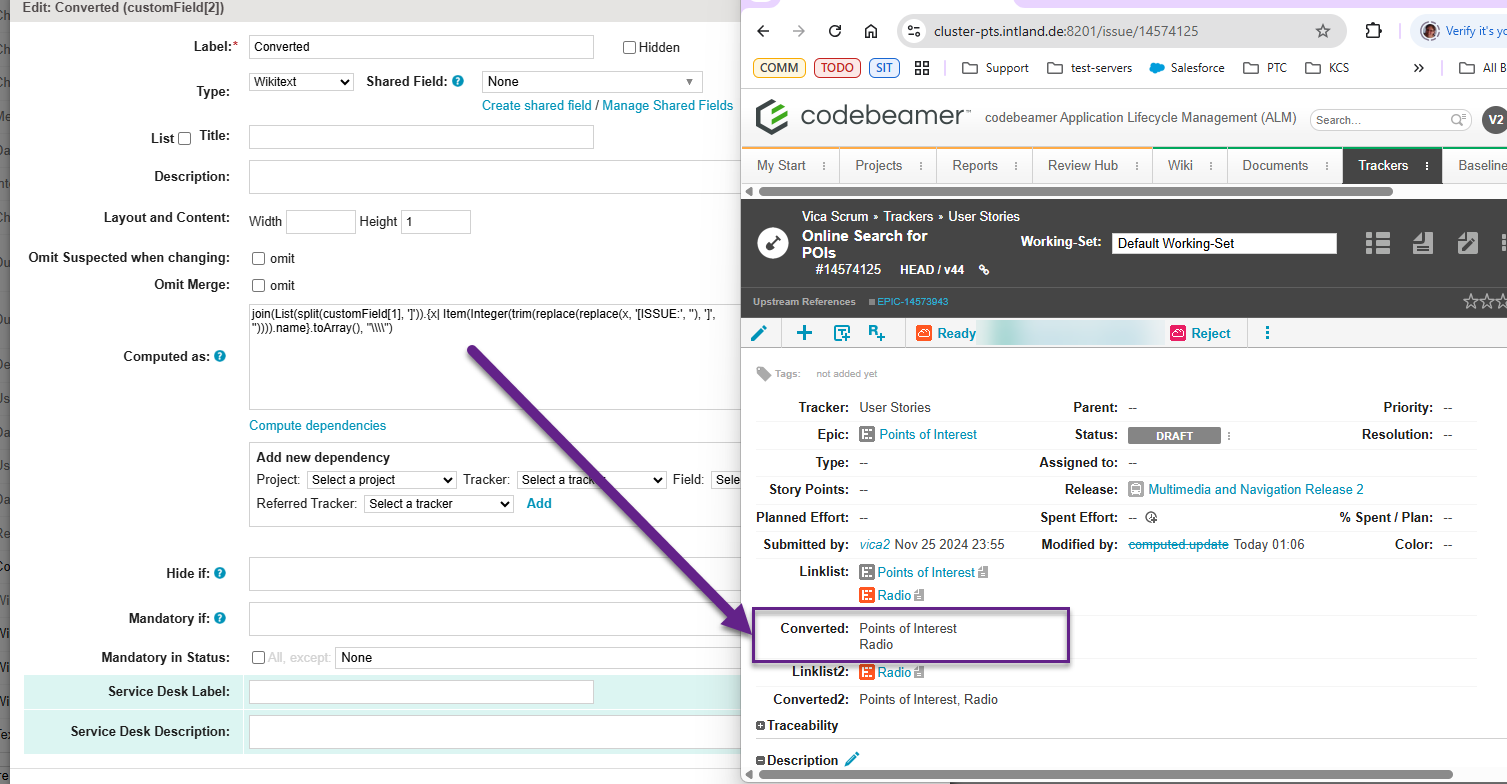Switch to the Wiki tab

pyautogui.click(x=1179, y=165)
